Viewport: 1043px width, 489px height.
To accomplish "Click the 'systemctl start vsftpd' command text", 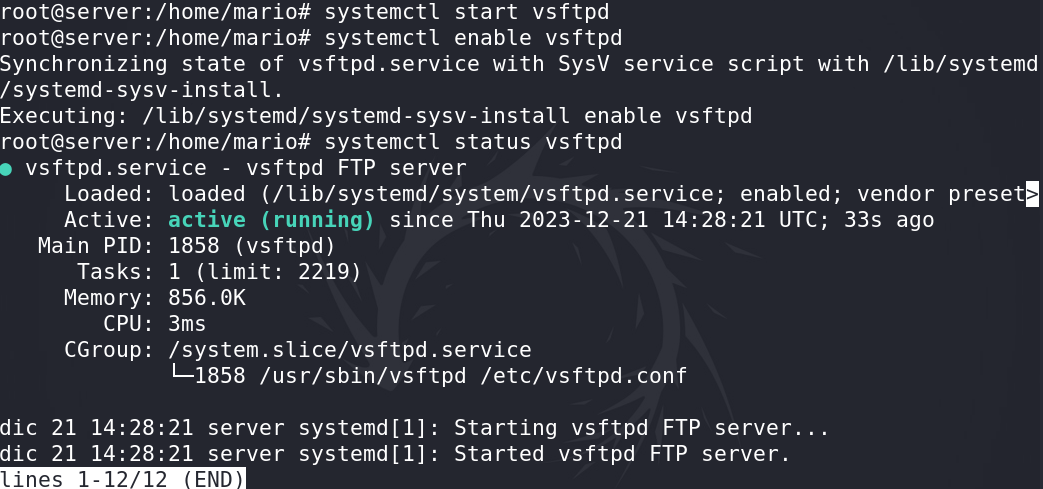I will 467,12.
